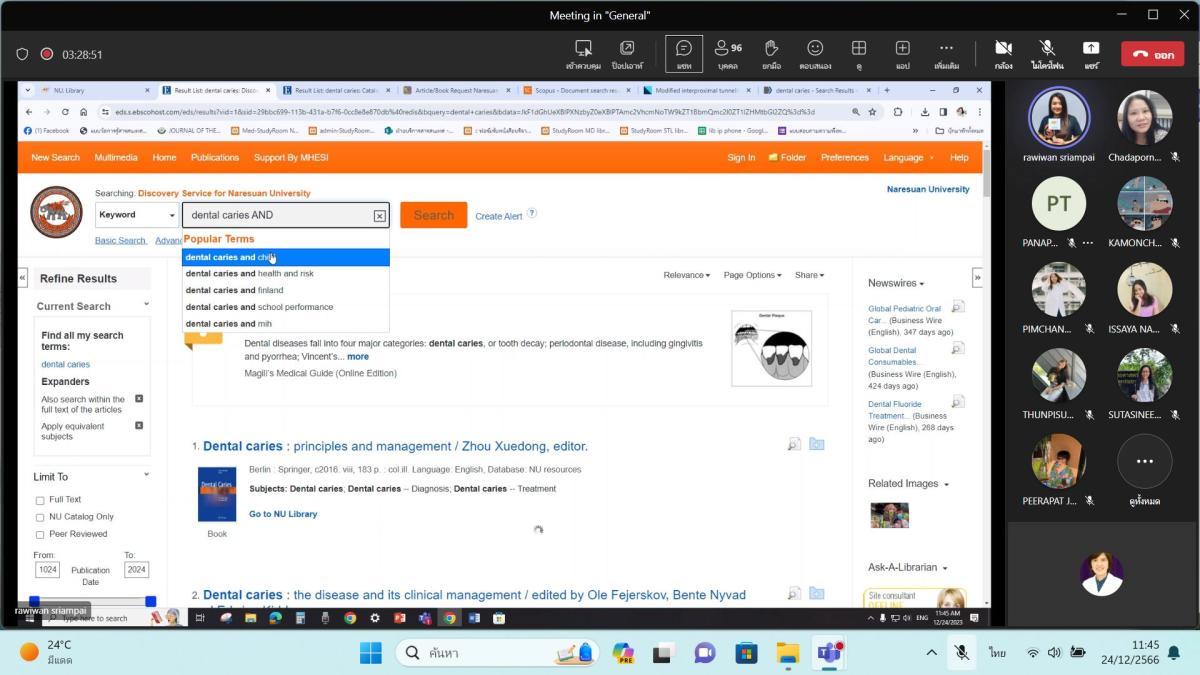
Task: Open the Multimedia menu item
Action: click(x=116, y=157)
